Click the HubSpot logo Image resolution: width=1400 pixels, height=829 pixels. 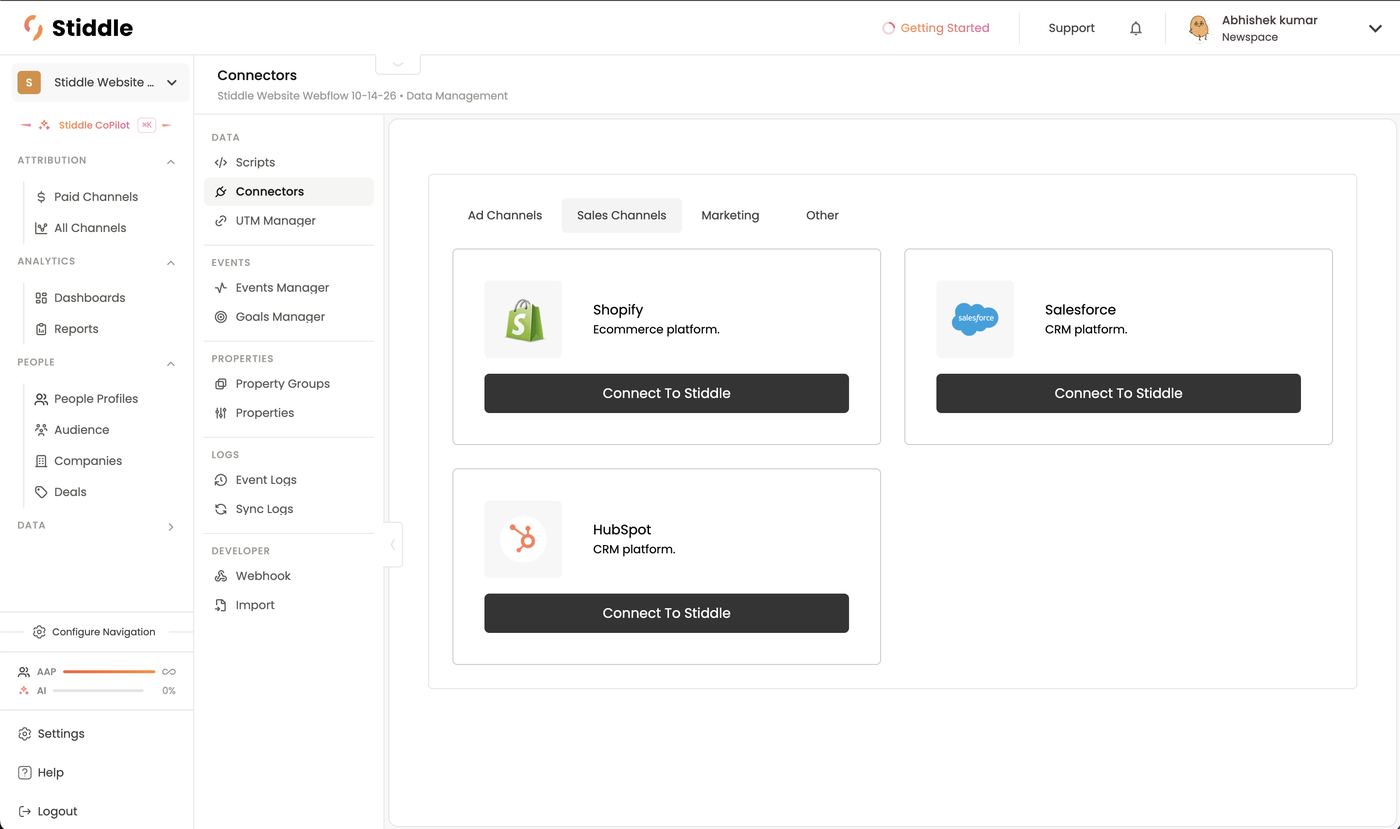(x=523, y=539)
